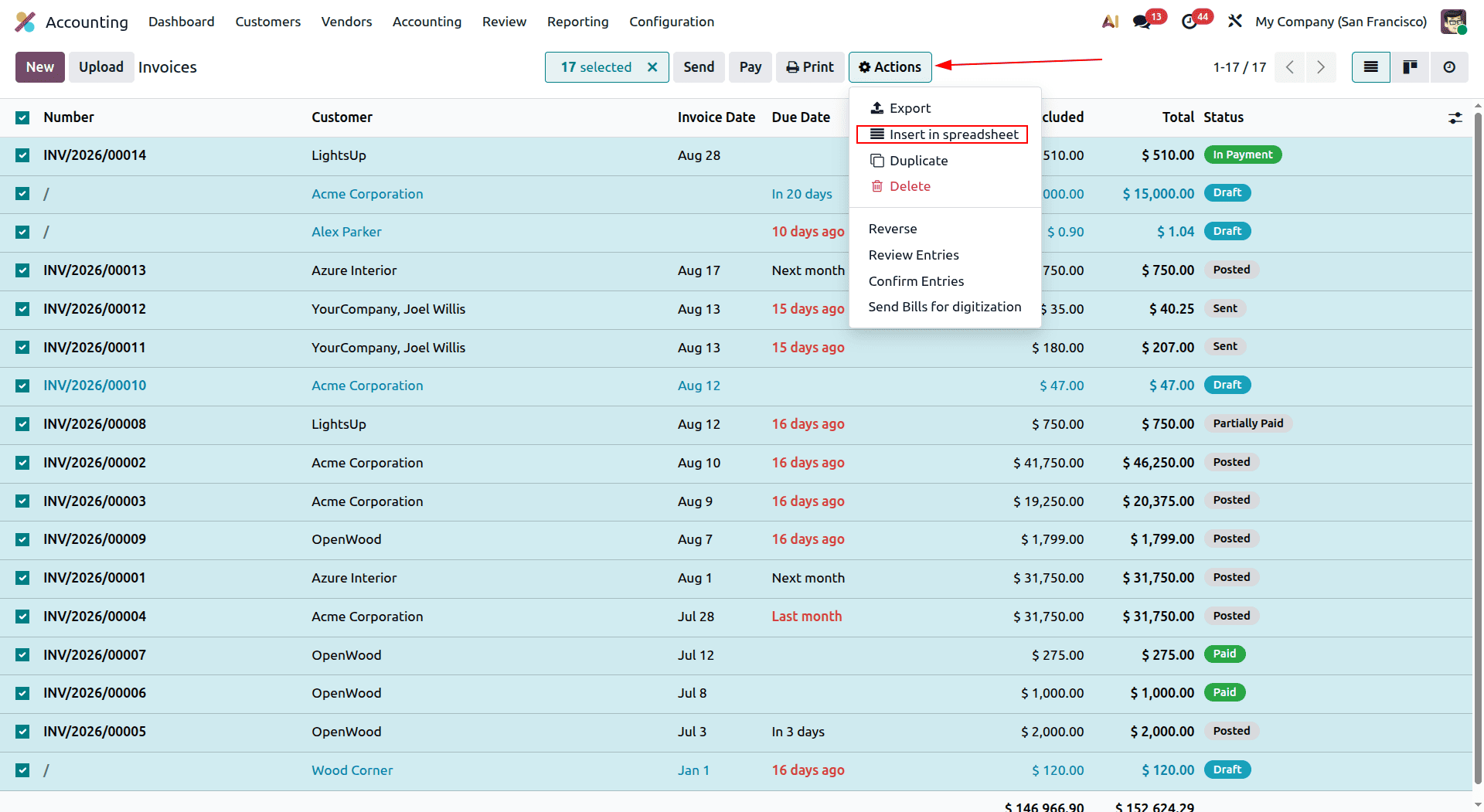
Task: Go to Dashboard menu
Action: tap(182, 22)
